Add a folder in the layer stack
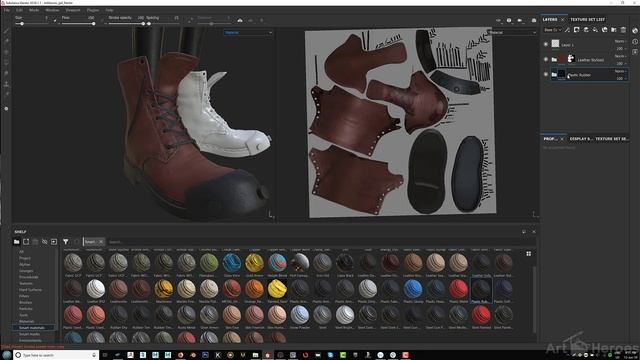Image resolution: width=640 pixels, height=360 pixels. (614, 30)
